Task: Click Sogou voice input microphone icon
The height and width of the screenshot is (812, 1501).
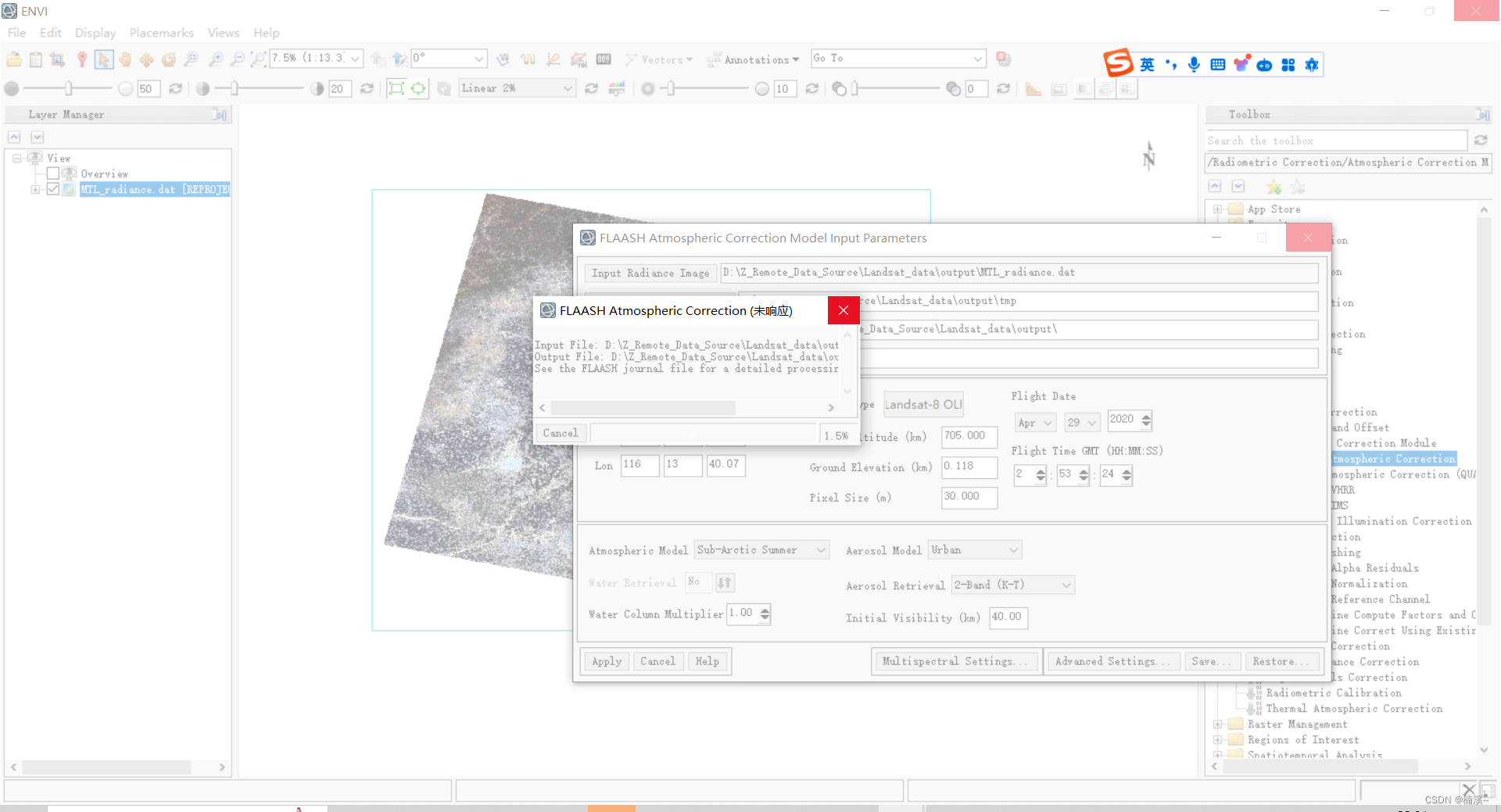Action: pyautogui.click(x=1194, y=65)
